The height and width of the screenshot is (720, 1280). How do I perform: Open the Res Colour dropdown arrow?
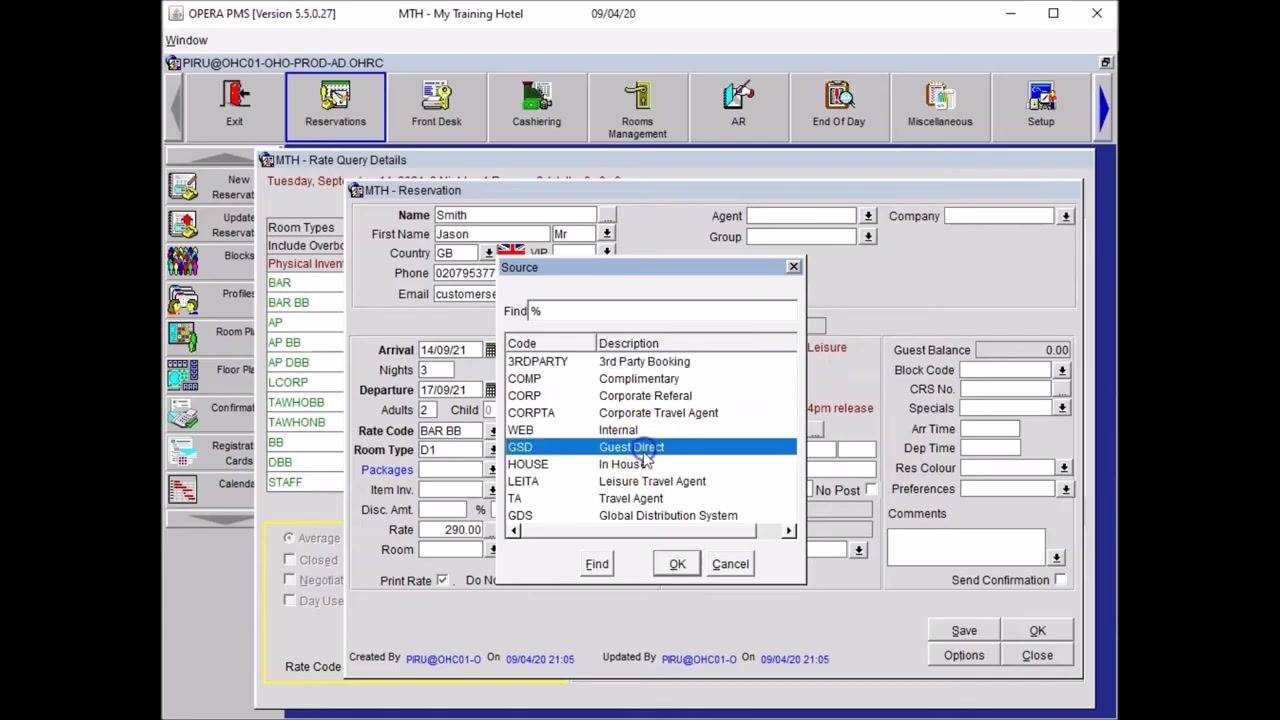click(x=1064, y=468)
